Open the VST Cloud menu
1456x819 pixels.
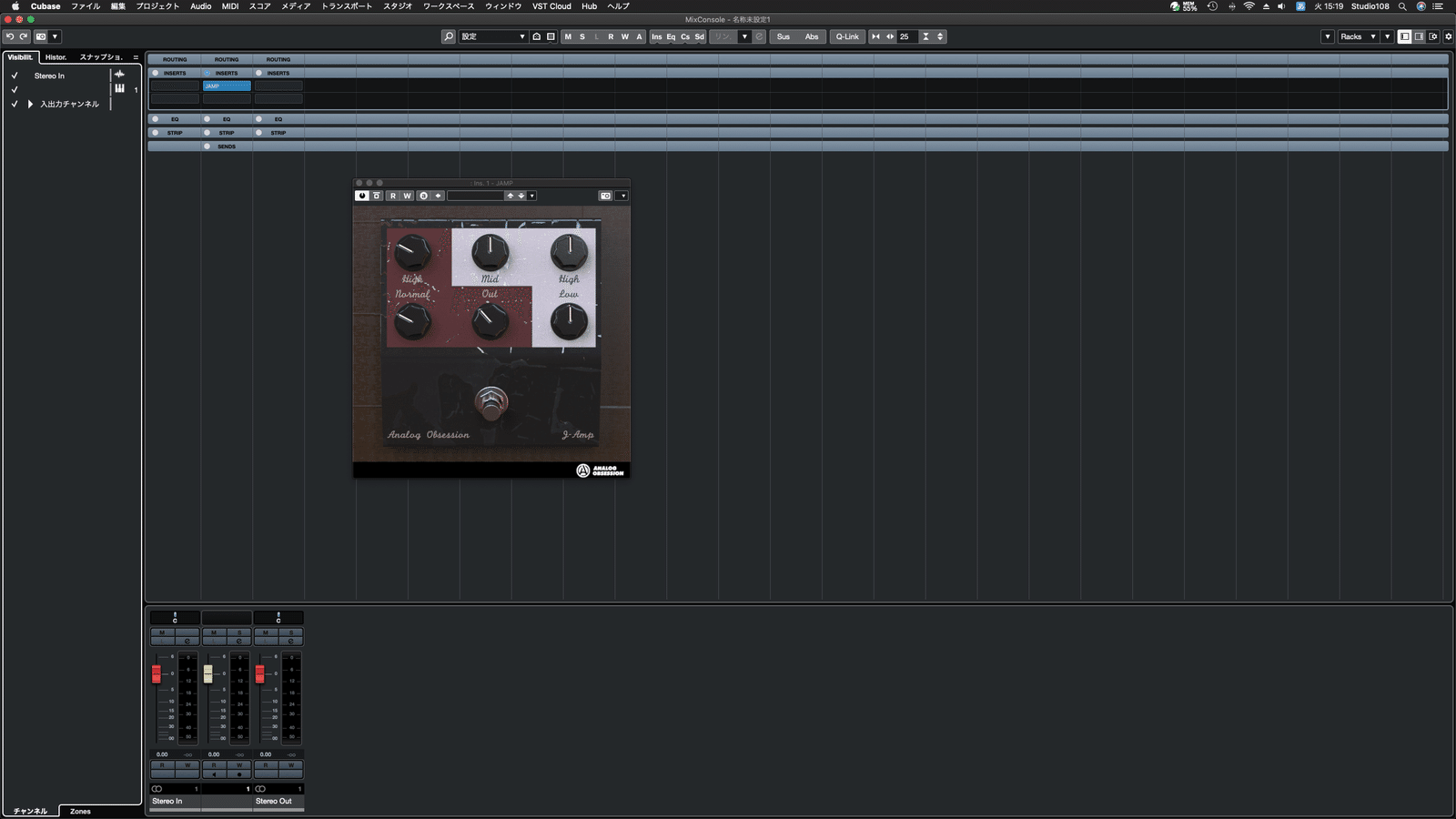pyautogui.click(x=551, y=6)
